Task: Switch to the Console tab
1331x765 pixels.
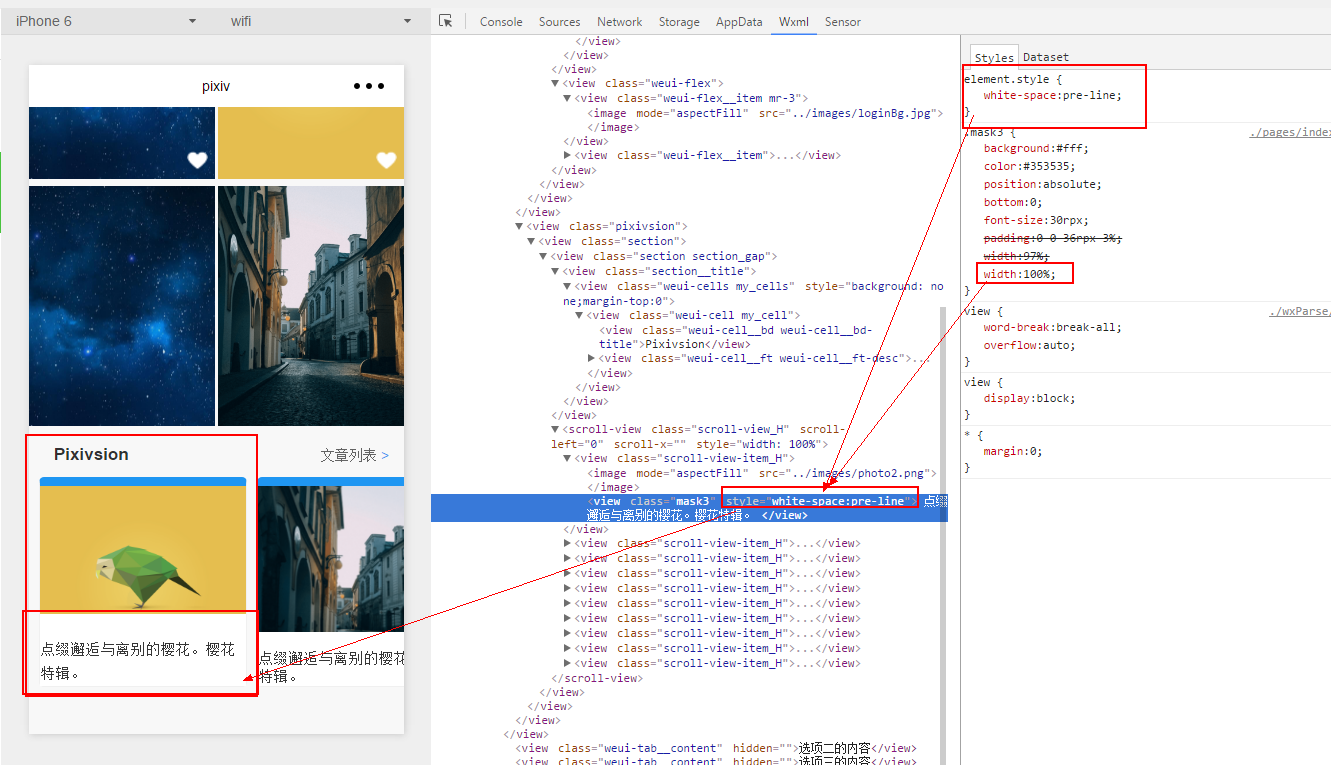Action: tap(501, 21)
